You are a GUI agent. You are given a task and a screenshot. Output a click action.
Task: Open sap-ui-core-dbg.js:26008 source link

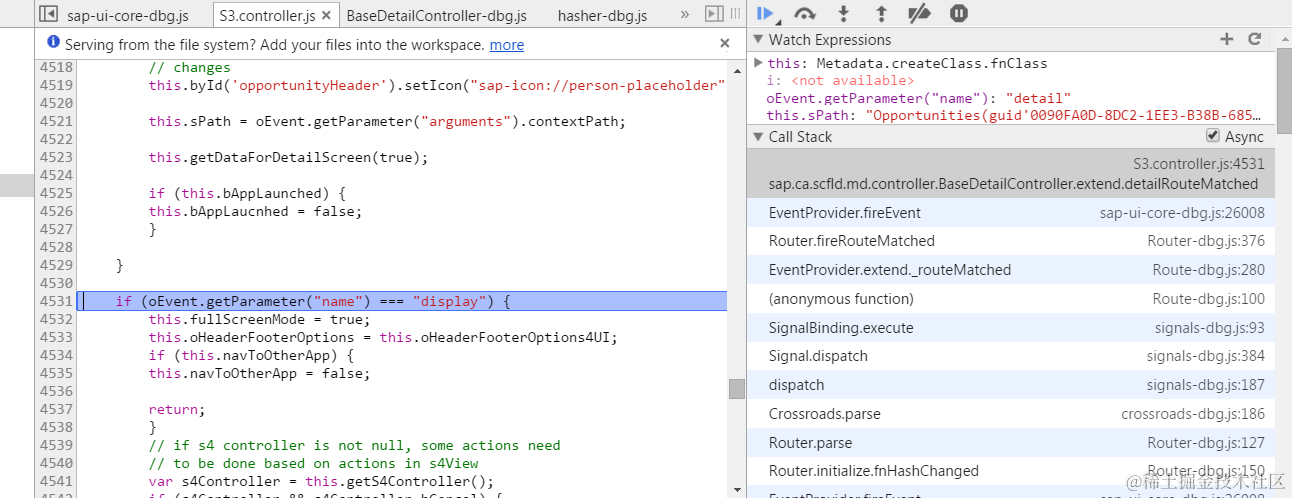1182,213
